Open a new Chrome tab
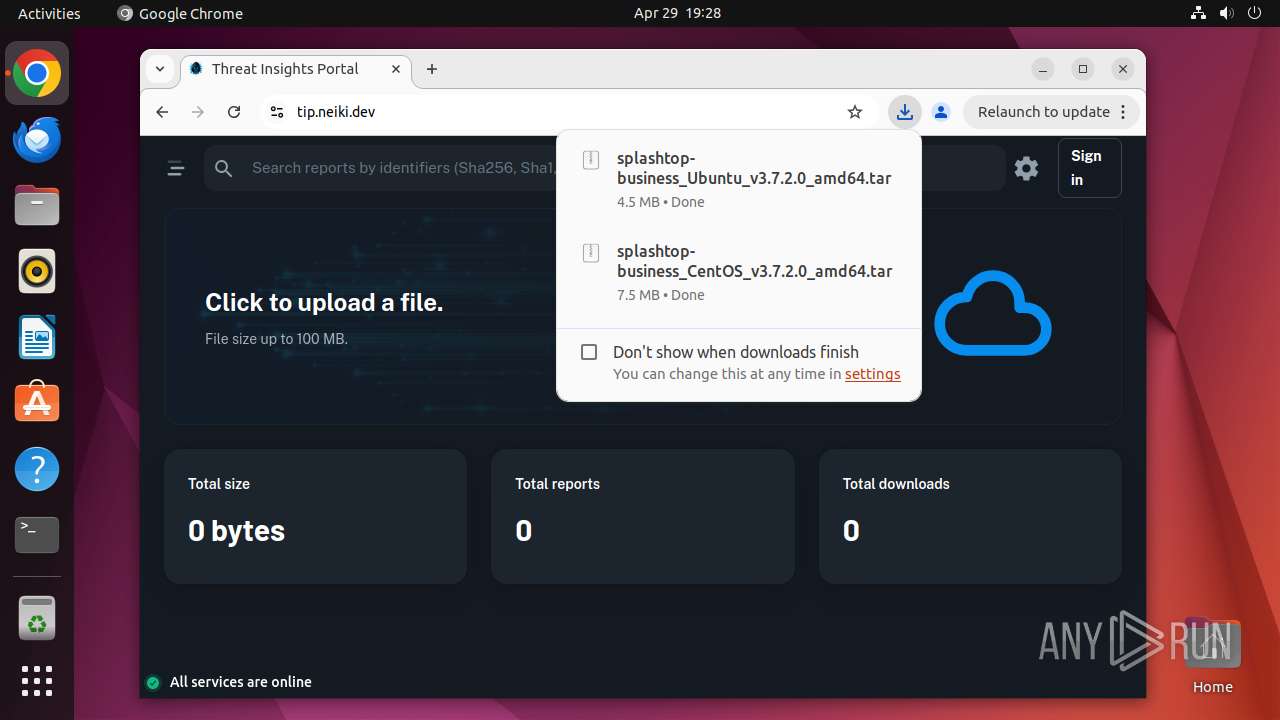This screenshot has height=720, width=1280. pyautogui.click(x=432, y=69)
